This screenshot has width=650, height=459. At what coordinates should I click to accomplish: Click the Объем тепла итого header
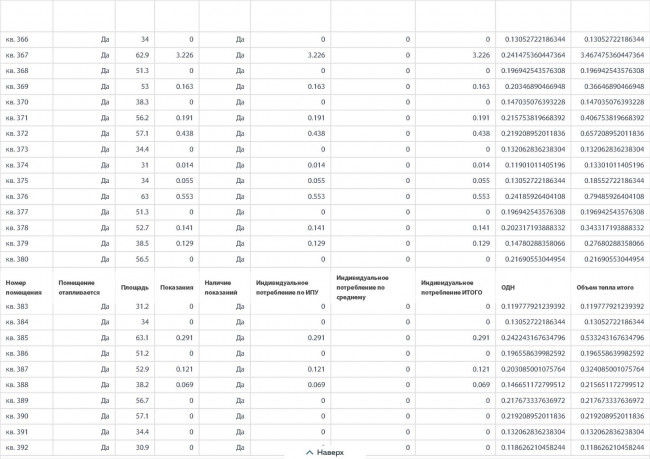click(605, 287)
